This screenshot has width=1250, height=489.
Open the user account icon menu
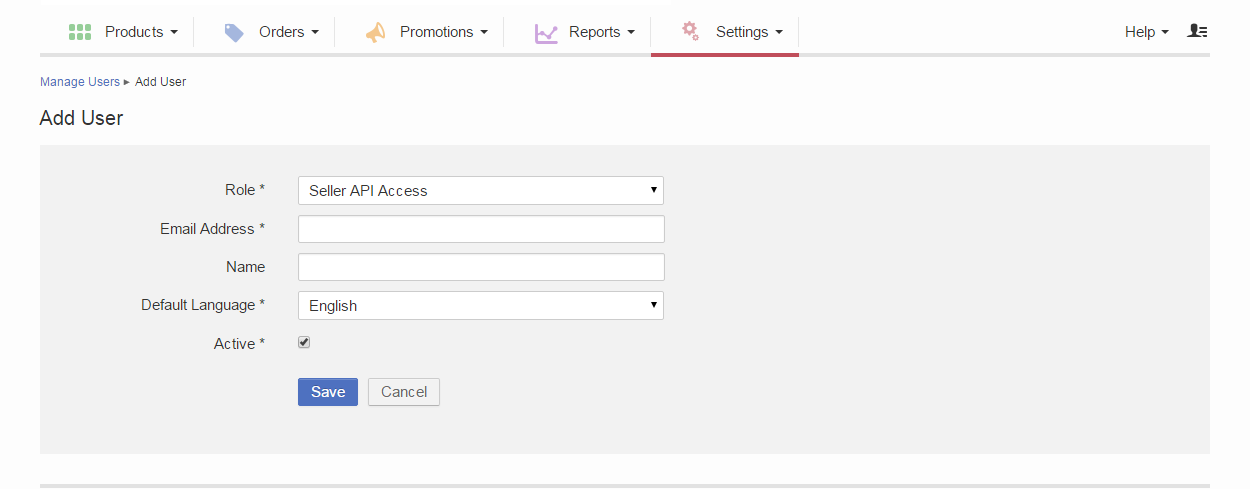coord(1197,32)
